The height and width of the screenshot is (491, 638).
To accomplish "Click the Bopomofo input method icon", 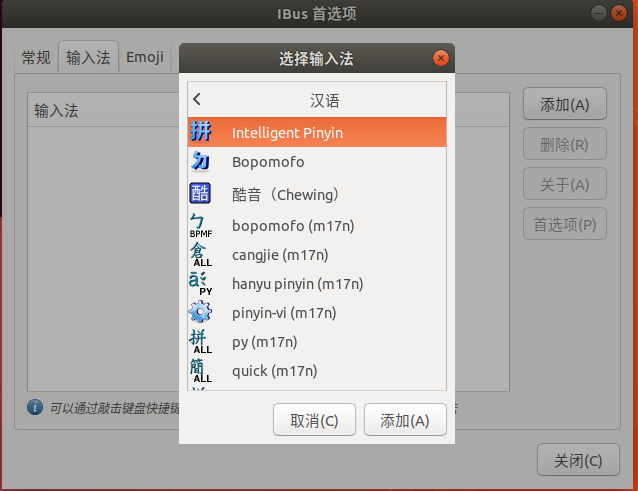I will (x=200, y=161).
